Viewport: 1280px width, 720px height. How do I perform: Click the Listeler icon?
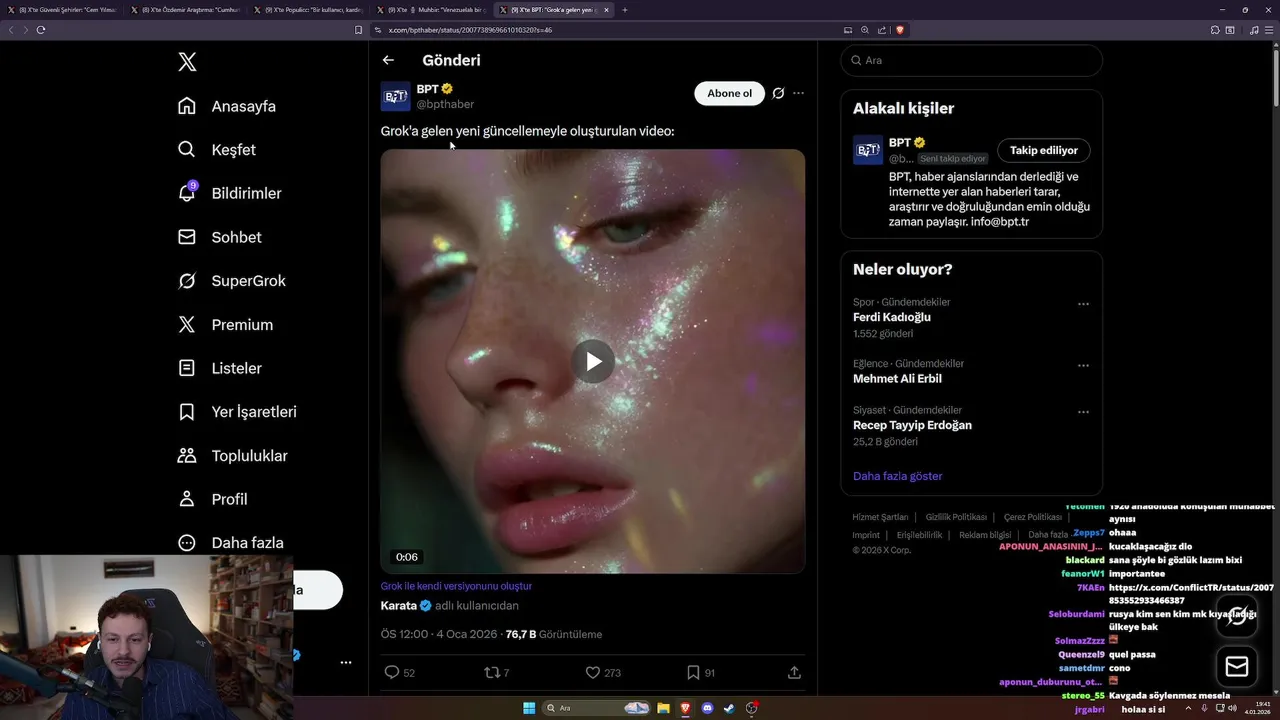187,368
